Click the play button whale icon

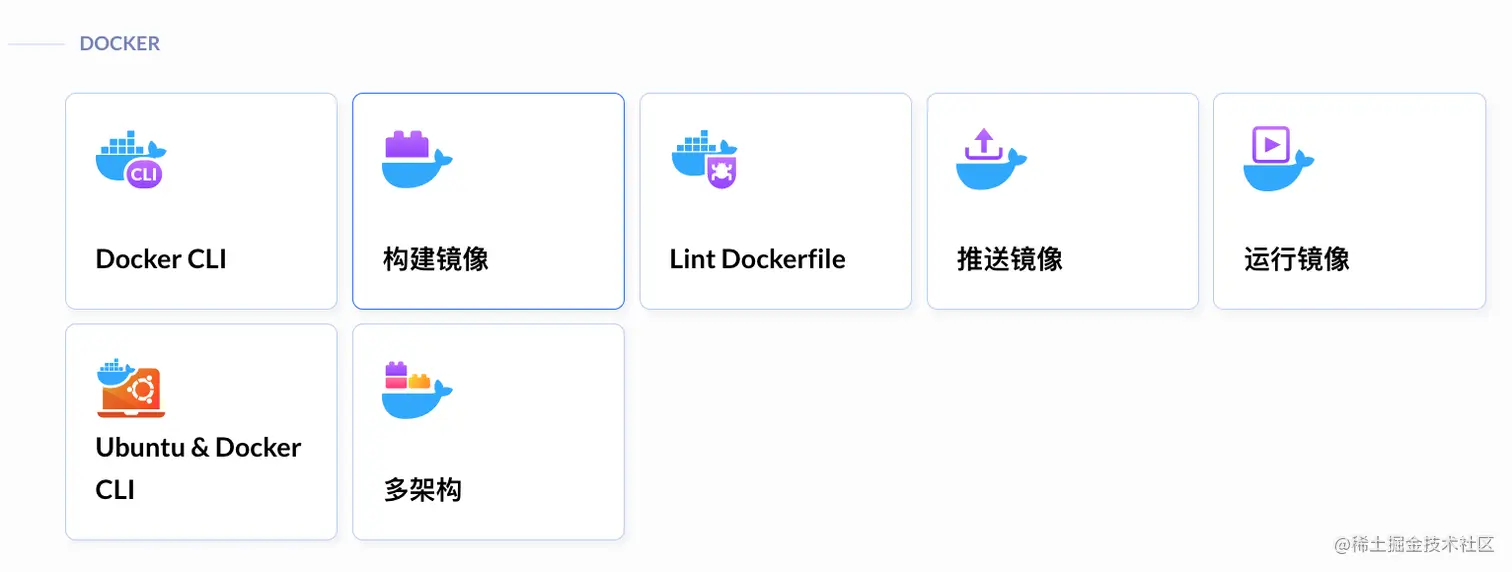[x=1278, y=158]
